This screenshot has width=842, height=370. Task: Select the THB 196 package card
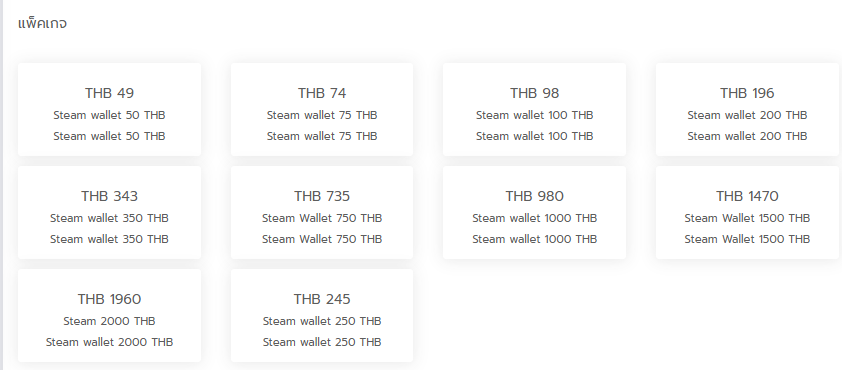(x=747, y=110)
